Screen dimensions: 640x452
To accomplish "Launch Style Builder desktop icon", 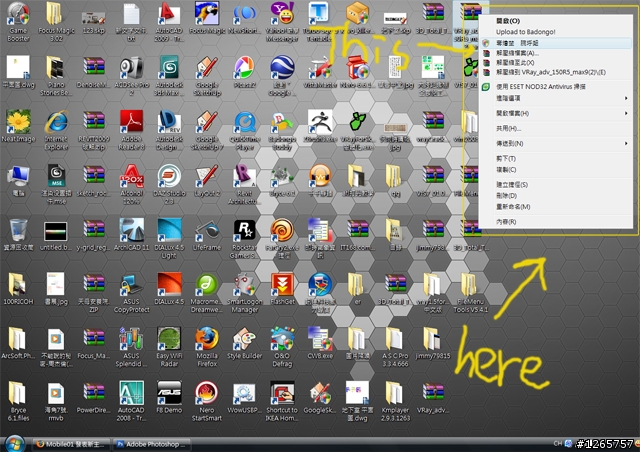I will tap(244, 343).
